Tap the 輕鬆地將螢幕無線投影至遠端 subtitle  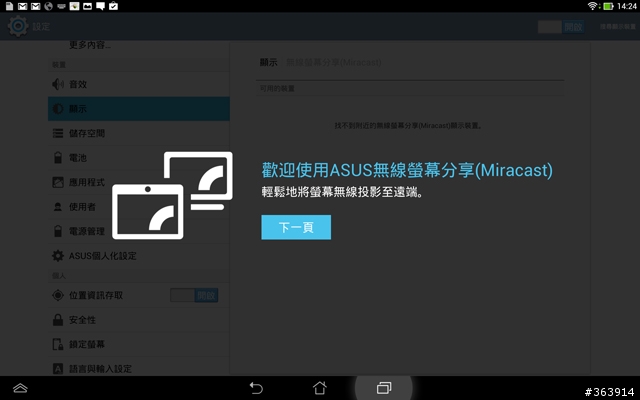[342, 192]
